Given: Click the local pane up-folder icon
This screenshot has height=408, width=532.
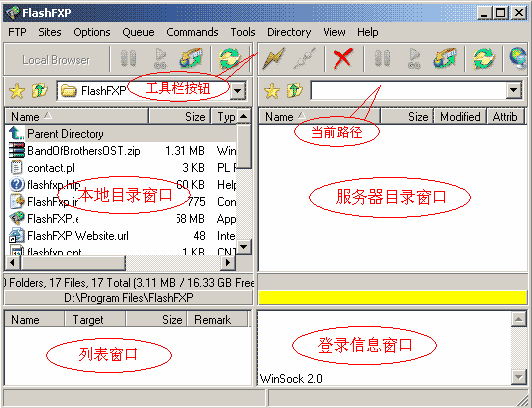Looking at the screenshot, I should (40, 91).
